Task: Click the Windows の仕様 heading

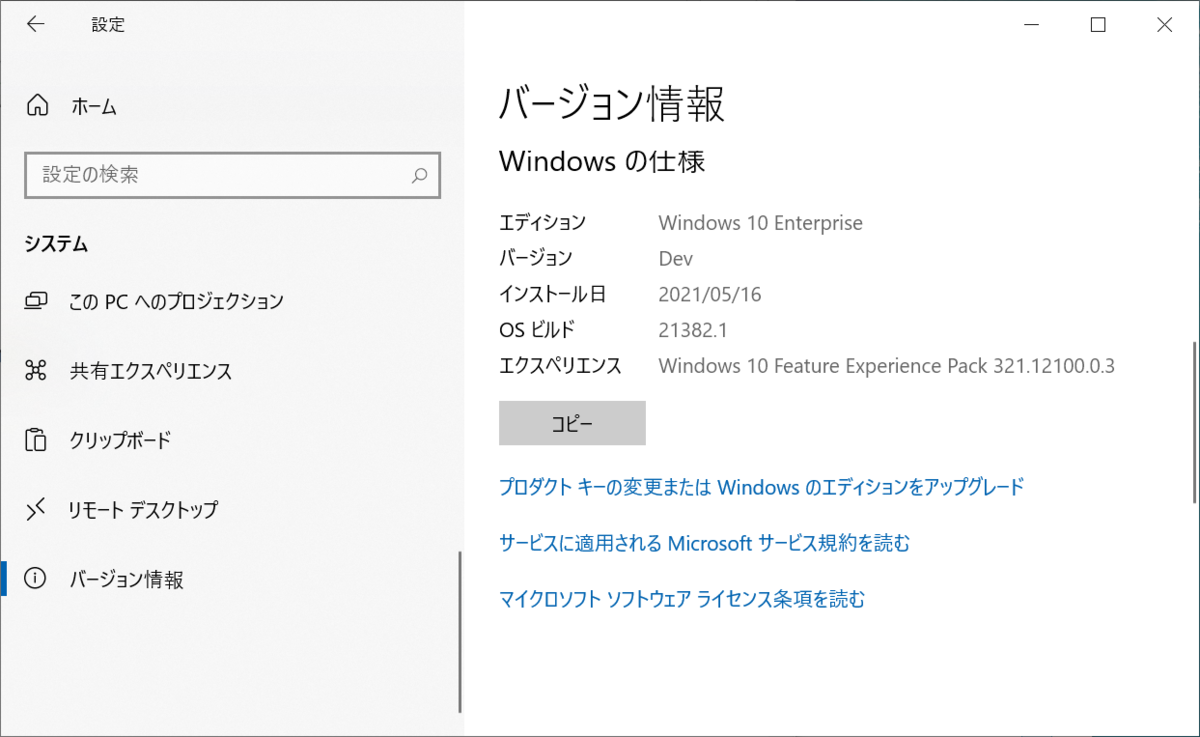Action: (x=602, y=161)
